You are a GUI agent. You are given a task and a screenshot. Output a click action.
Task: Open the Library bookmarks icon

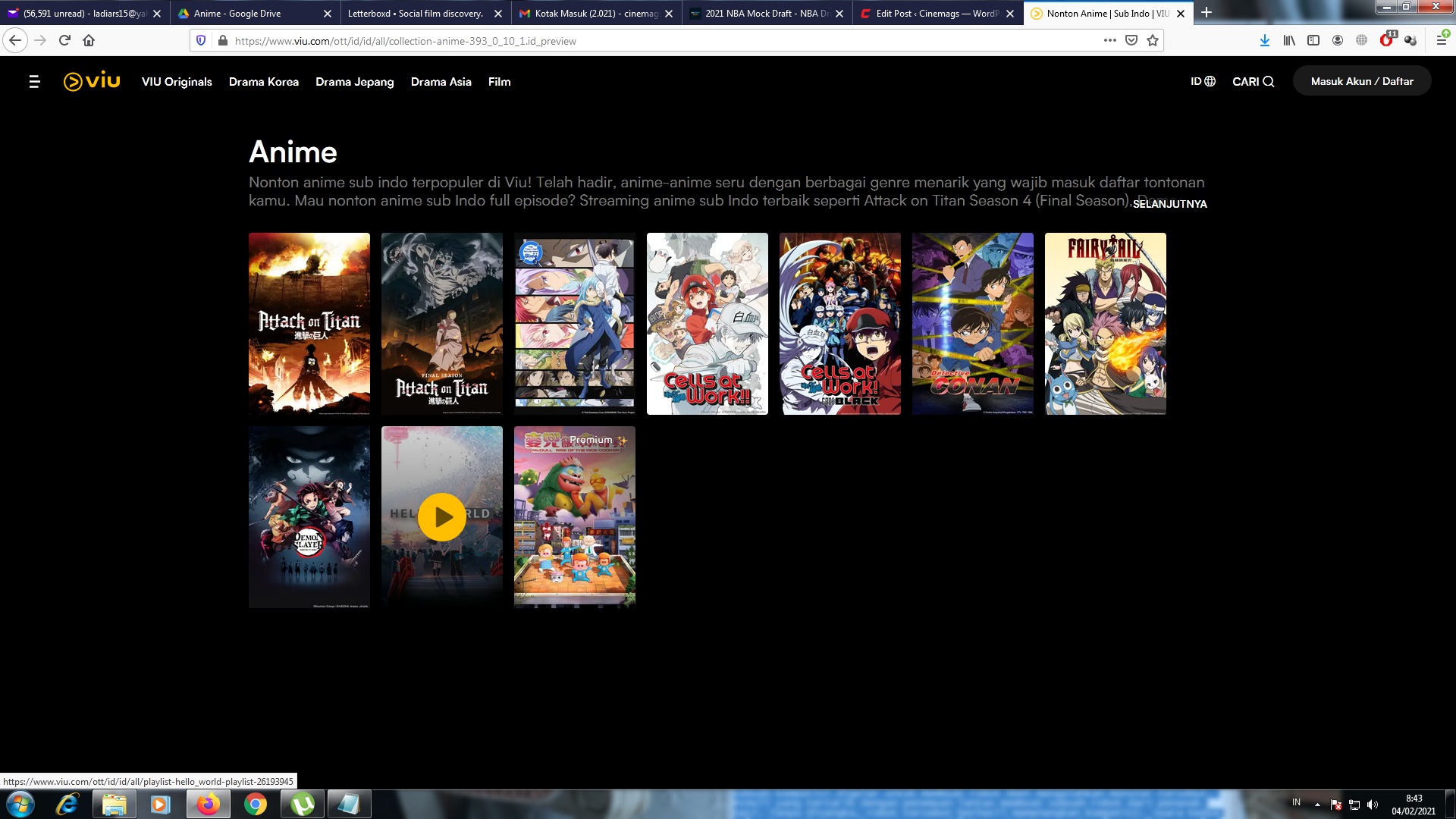coord(1289,40)
